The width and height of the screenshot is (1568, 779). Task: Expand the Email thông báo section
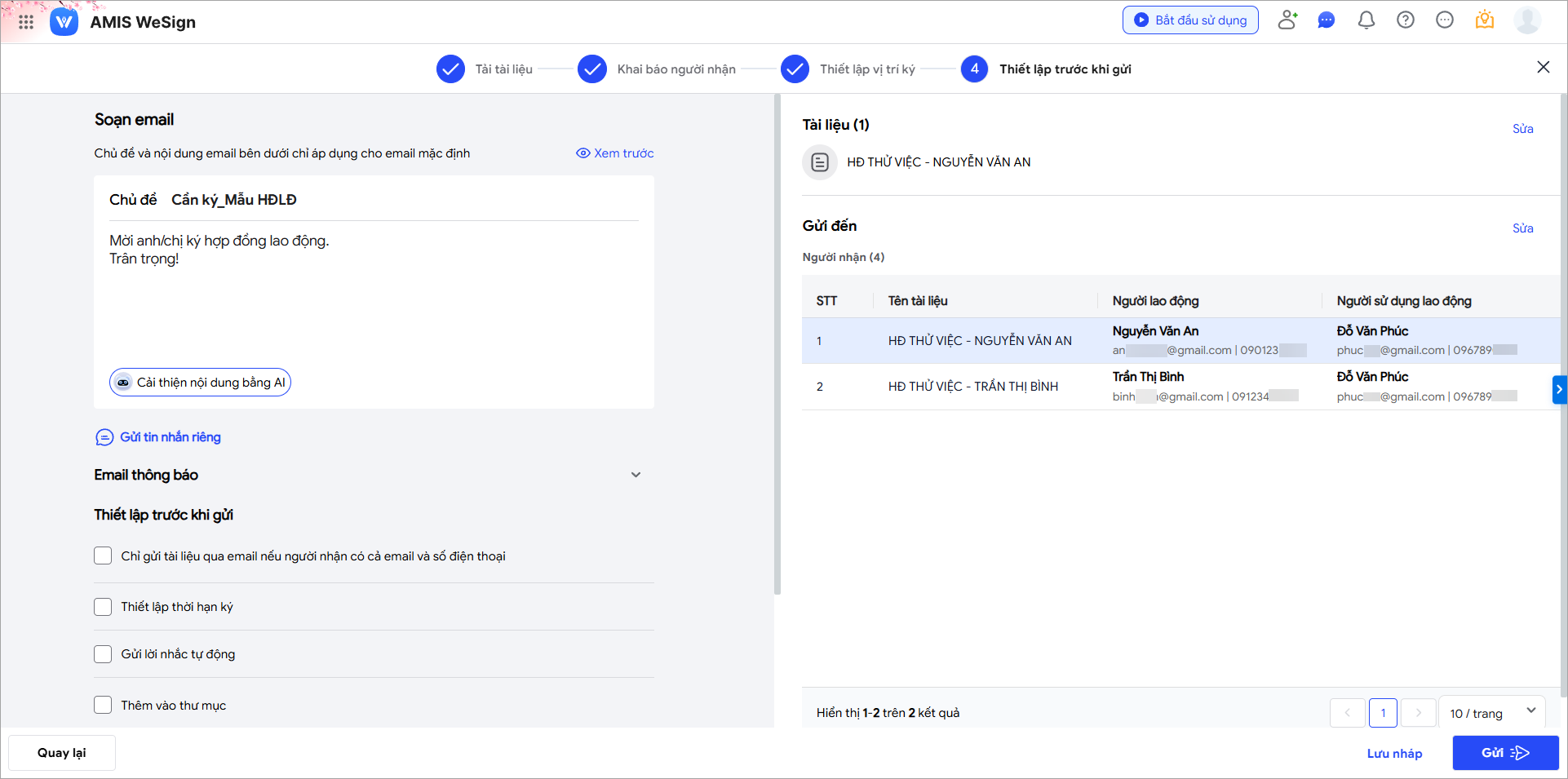click(636, 475)
